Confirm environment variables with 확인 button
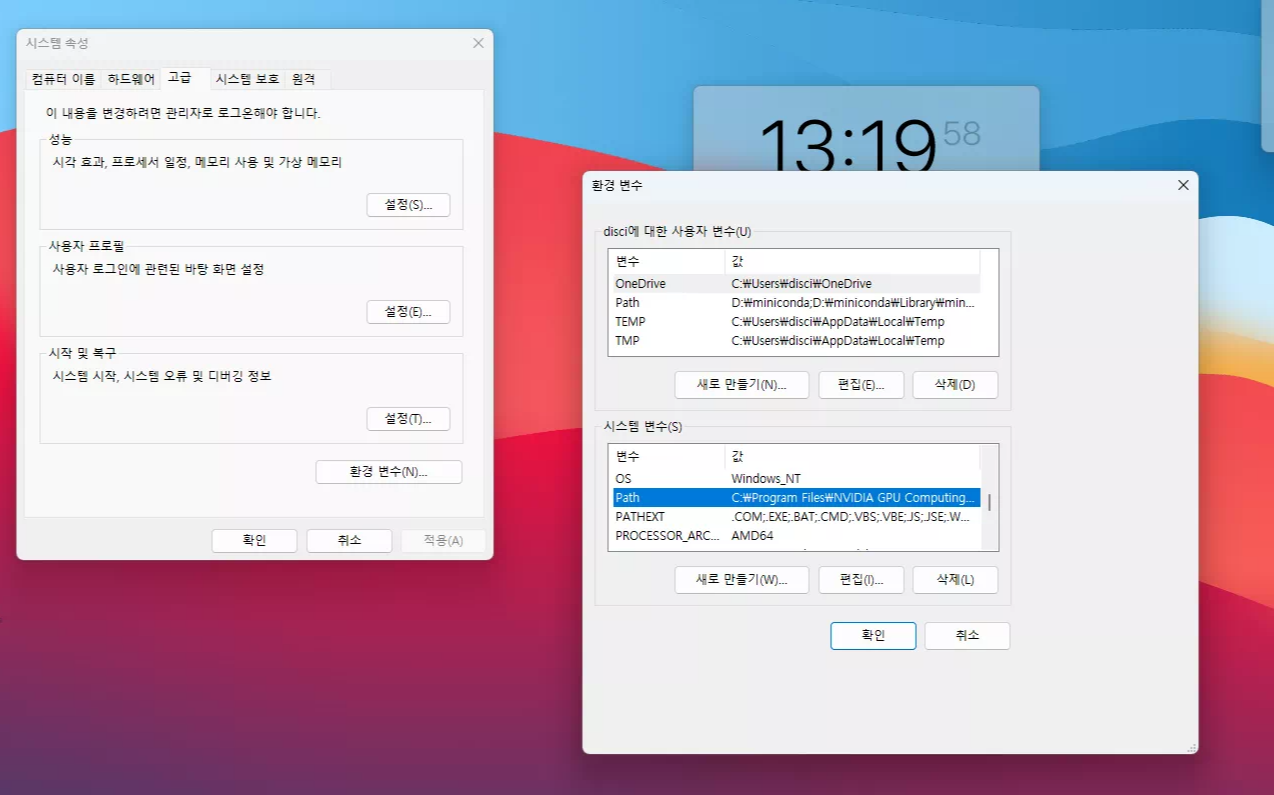The image size is (1274, 795). pyautogui.click(x=872, y=635)
